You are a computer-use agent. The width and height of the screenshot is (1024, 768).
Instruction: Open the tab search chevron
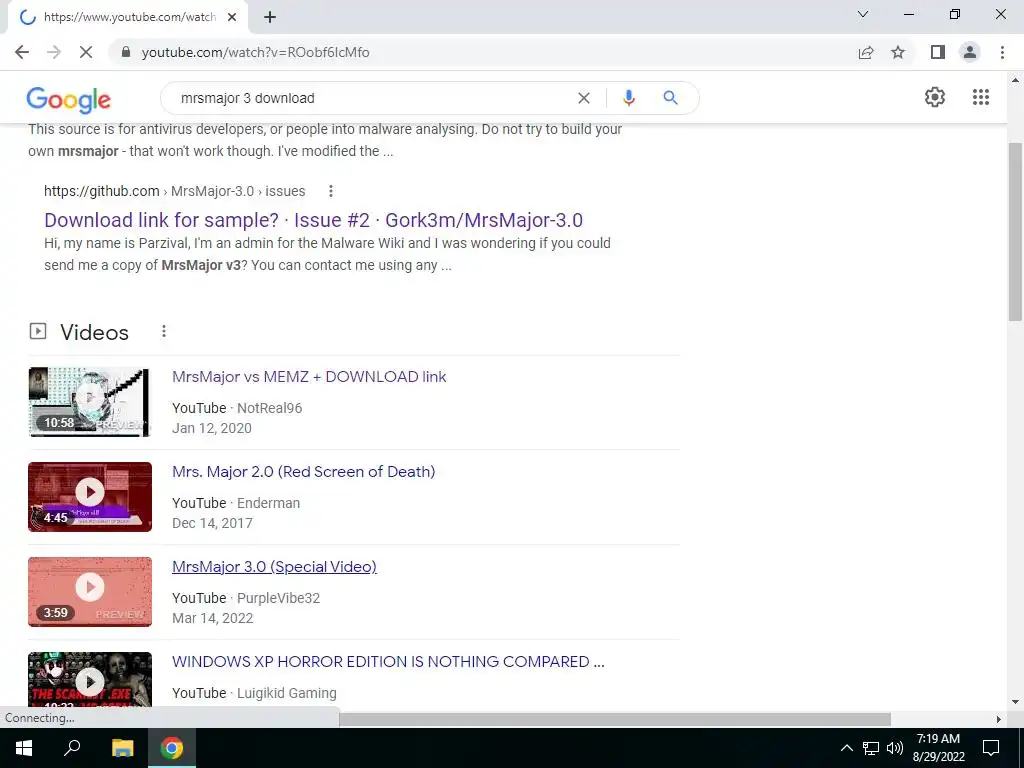point(863,14)
